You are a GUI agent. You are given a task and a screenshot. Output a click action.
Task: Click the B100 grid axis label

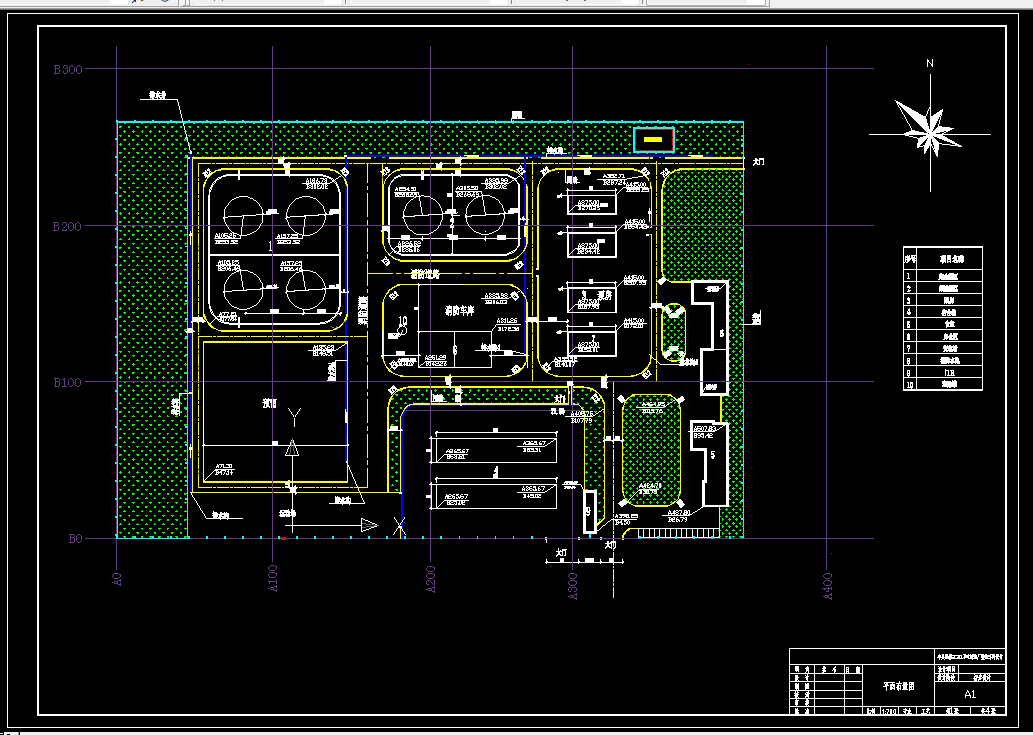tap(68, 383)
